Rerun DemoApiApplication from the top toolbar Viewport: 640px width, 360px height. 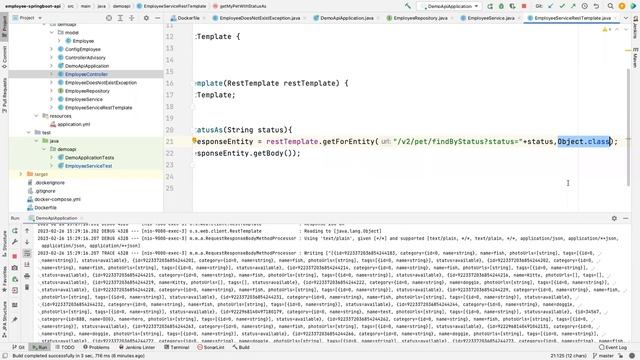[x=490, y=6]
